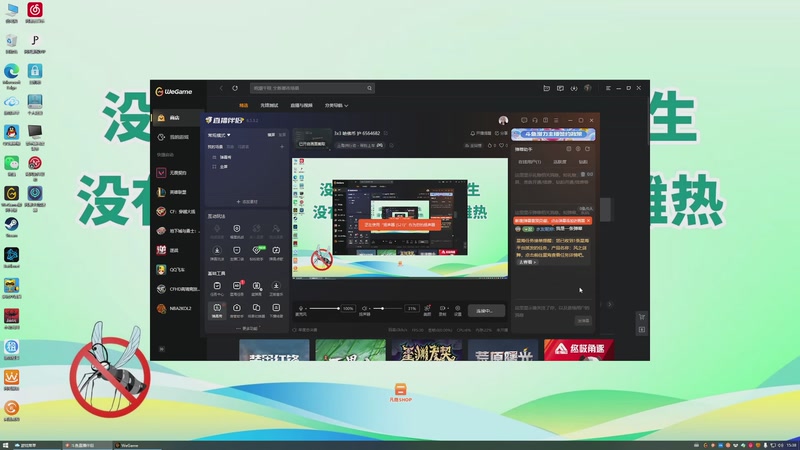Expand 更多功能 at bottom of tools
Image resolution: width=800 pixels, height=450 pixels.
pyautogui.click(x=248, y=329)
